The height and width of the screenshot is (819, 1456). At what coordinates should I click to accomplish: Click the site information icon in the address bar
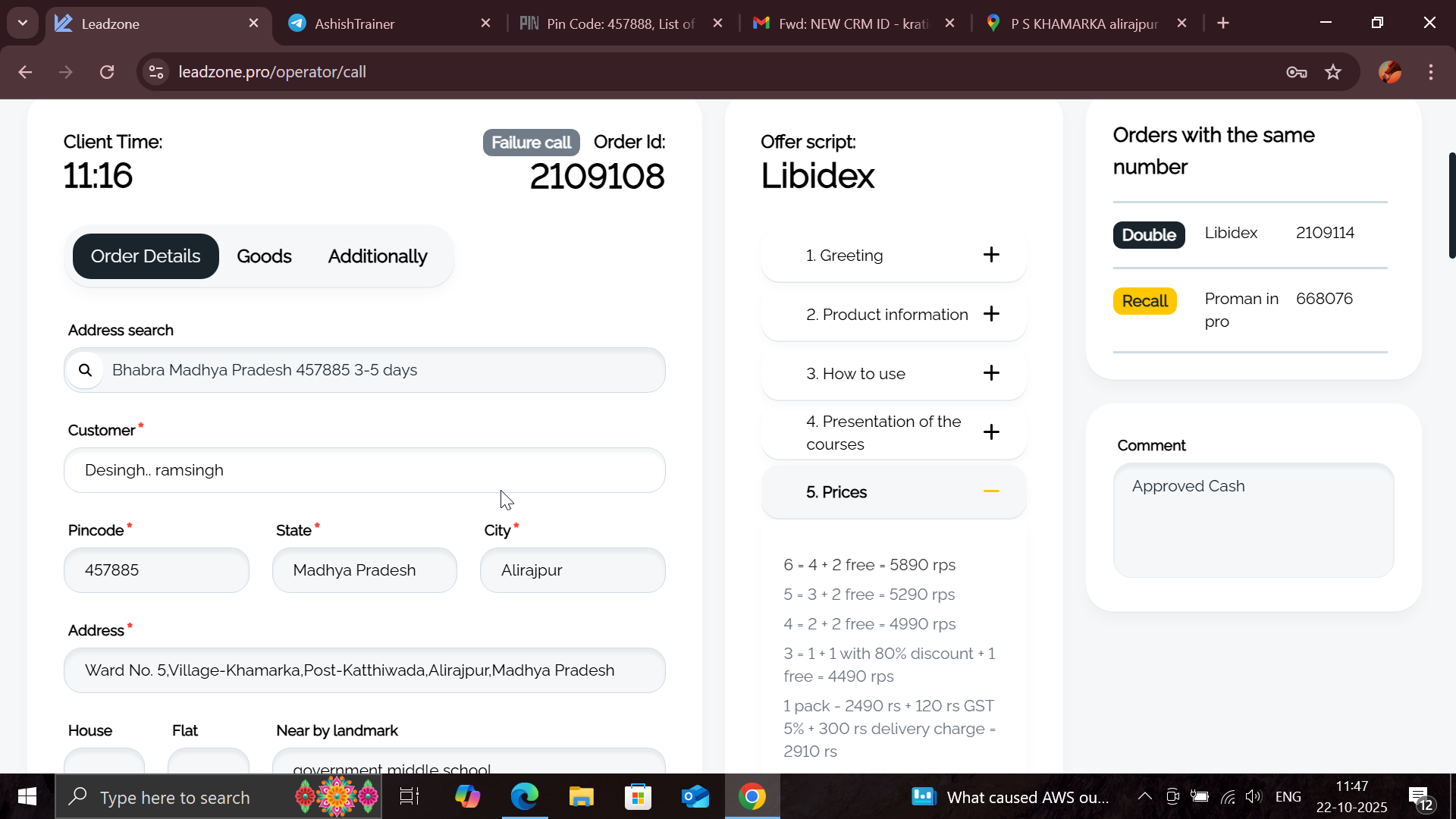tap(156, 72)
